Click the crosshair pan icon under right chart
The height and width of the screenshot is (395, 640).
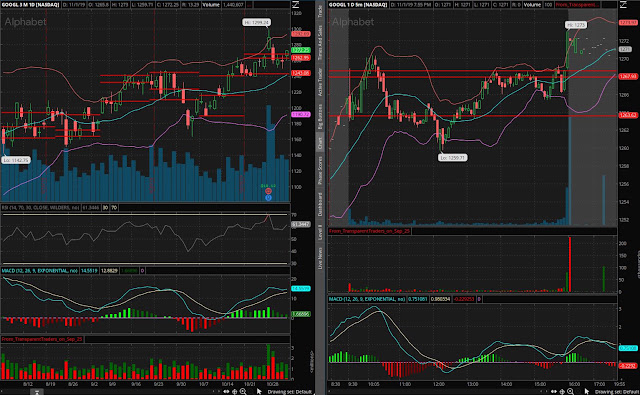click(562, 391)
